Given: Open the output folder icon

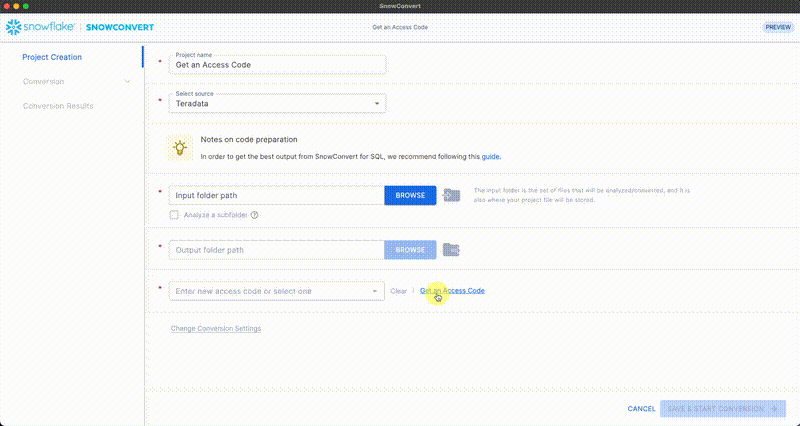Looking at the screenshot, I should pos(452,249).
